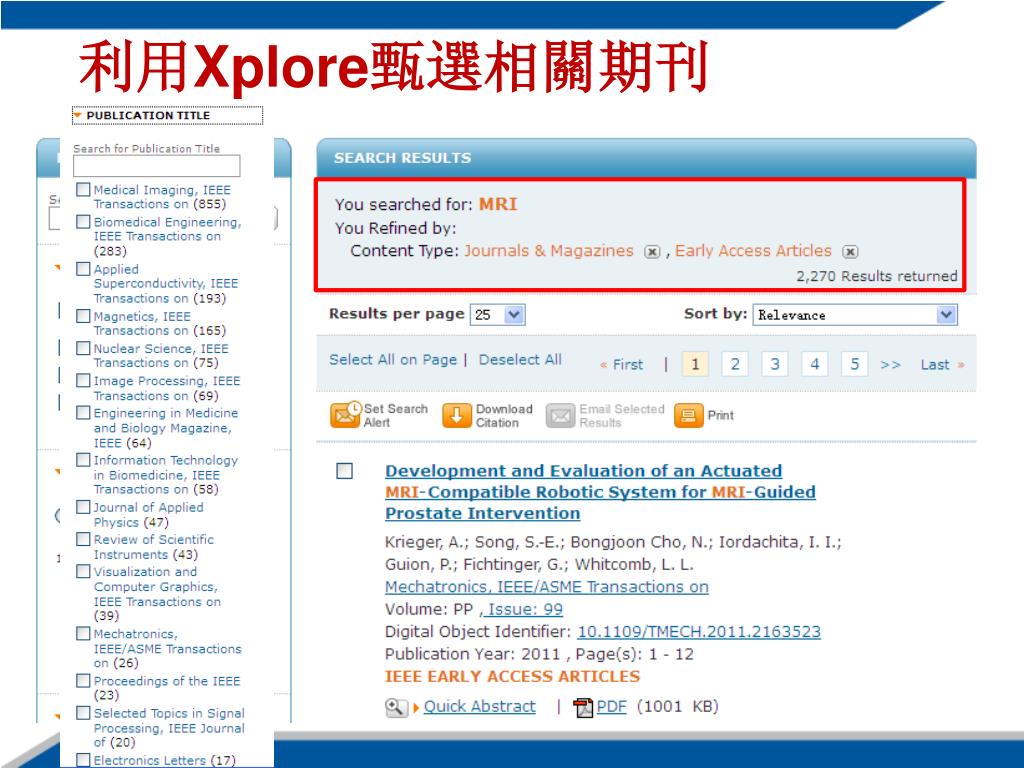This screenshot has width=1024, height=768.
Task: Click the Email Selected Results label
Action: [621, 415]
